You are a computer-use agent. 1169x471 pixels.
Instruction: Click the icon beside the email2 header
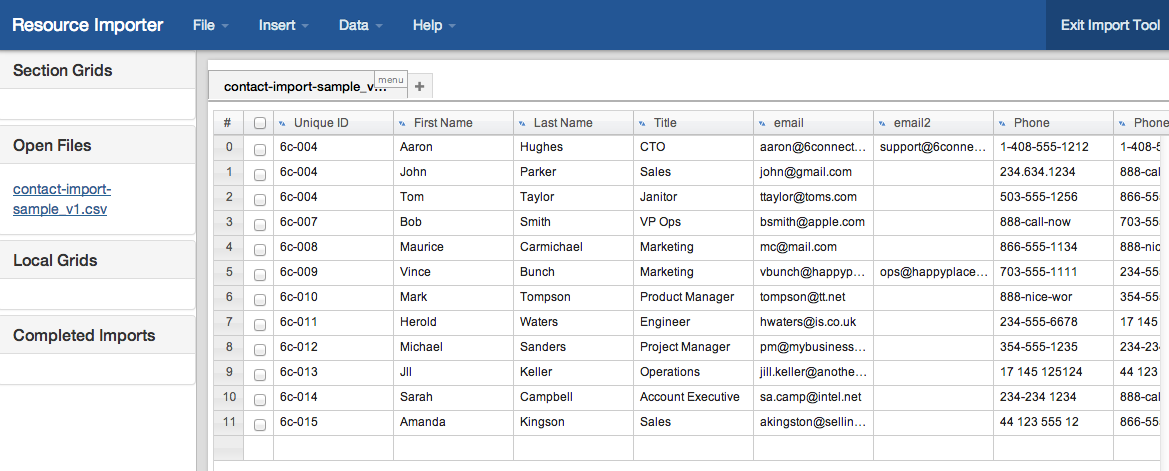(x=882, y=123)
